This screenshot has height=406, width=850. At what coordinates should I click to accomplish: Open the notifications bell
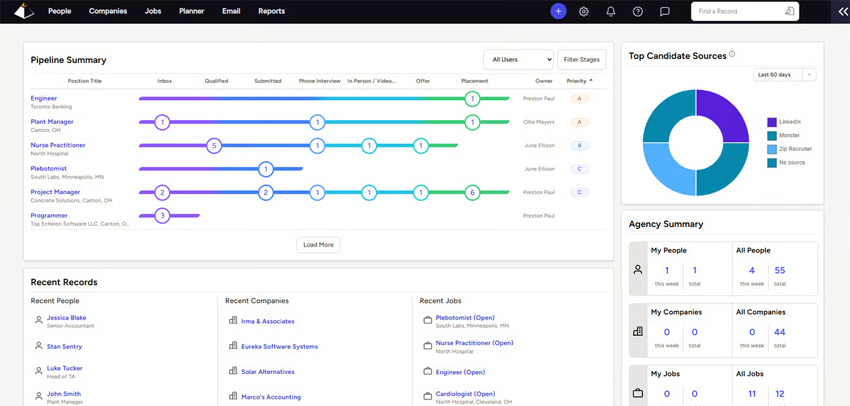coord(611,11)
